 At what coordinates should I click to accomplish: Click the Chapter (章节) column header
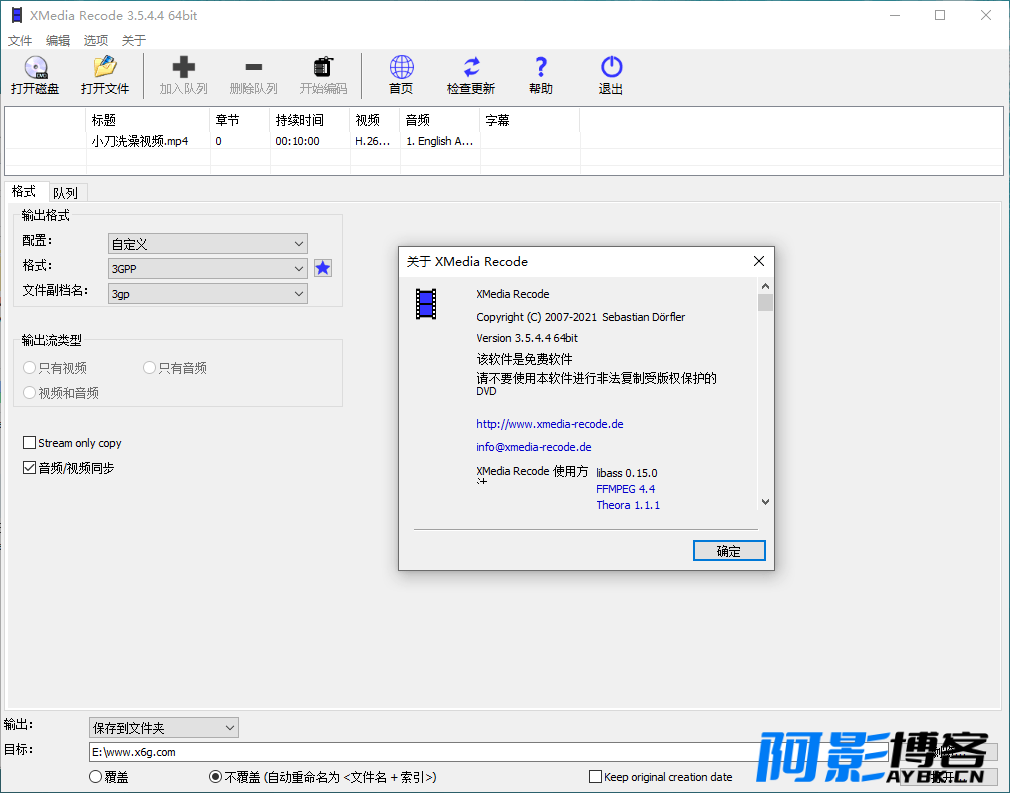click(x=240, y=120)
